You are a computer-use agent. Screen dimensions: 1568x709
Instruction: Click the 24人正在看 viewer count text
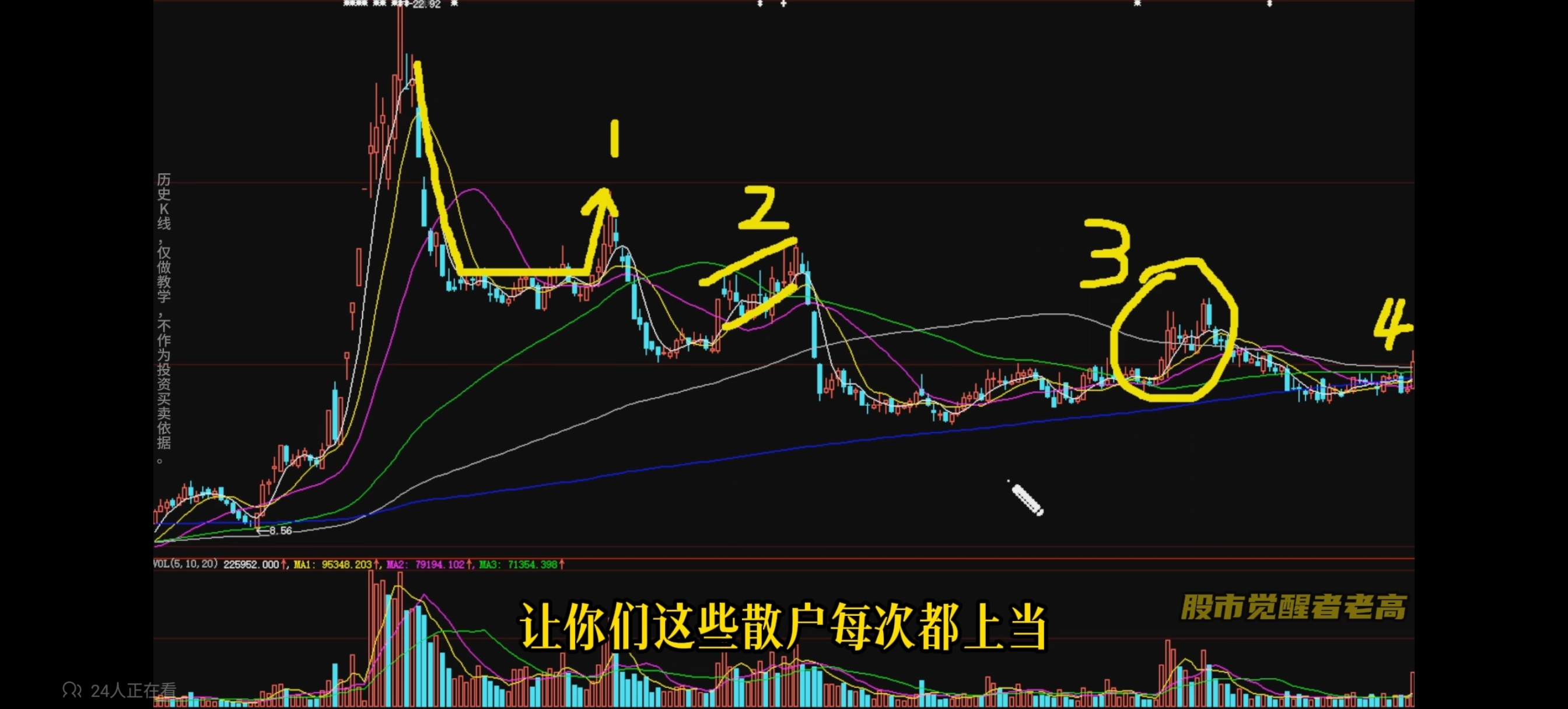(x=134, y=690)
